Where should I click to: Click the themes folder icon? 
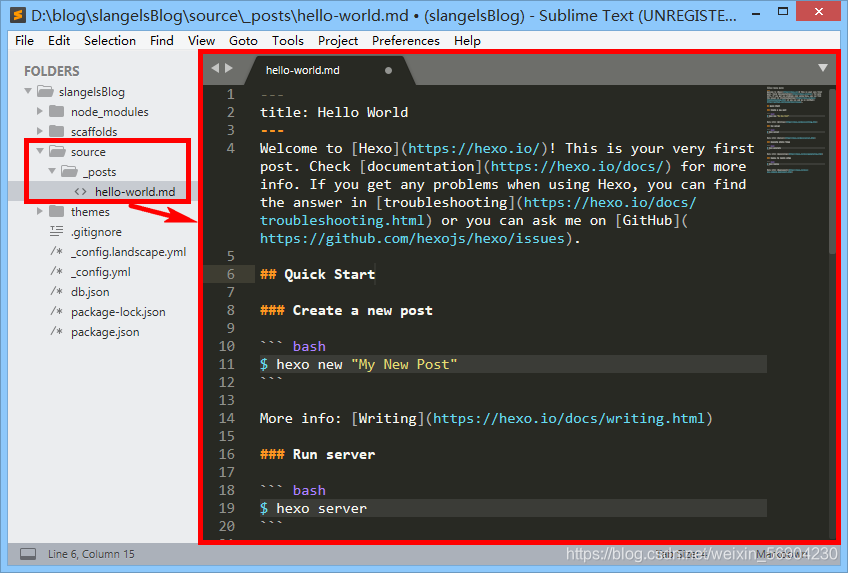[56, 211]
